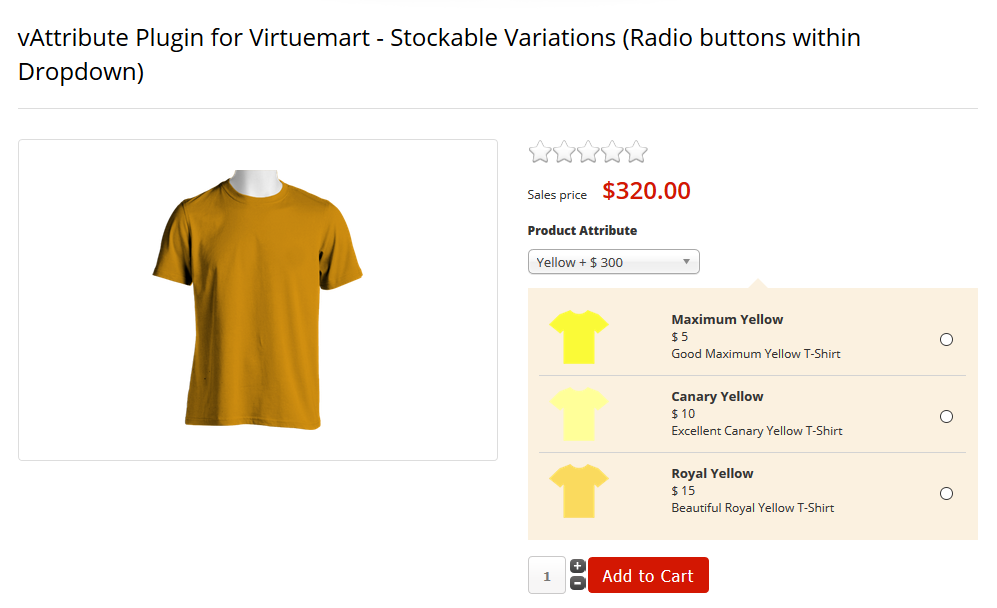Click the Maximum Yellow option title

(727, 320)
